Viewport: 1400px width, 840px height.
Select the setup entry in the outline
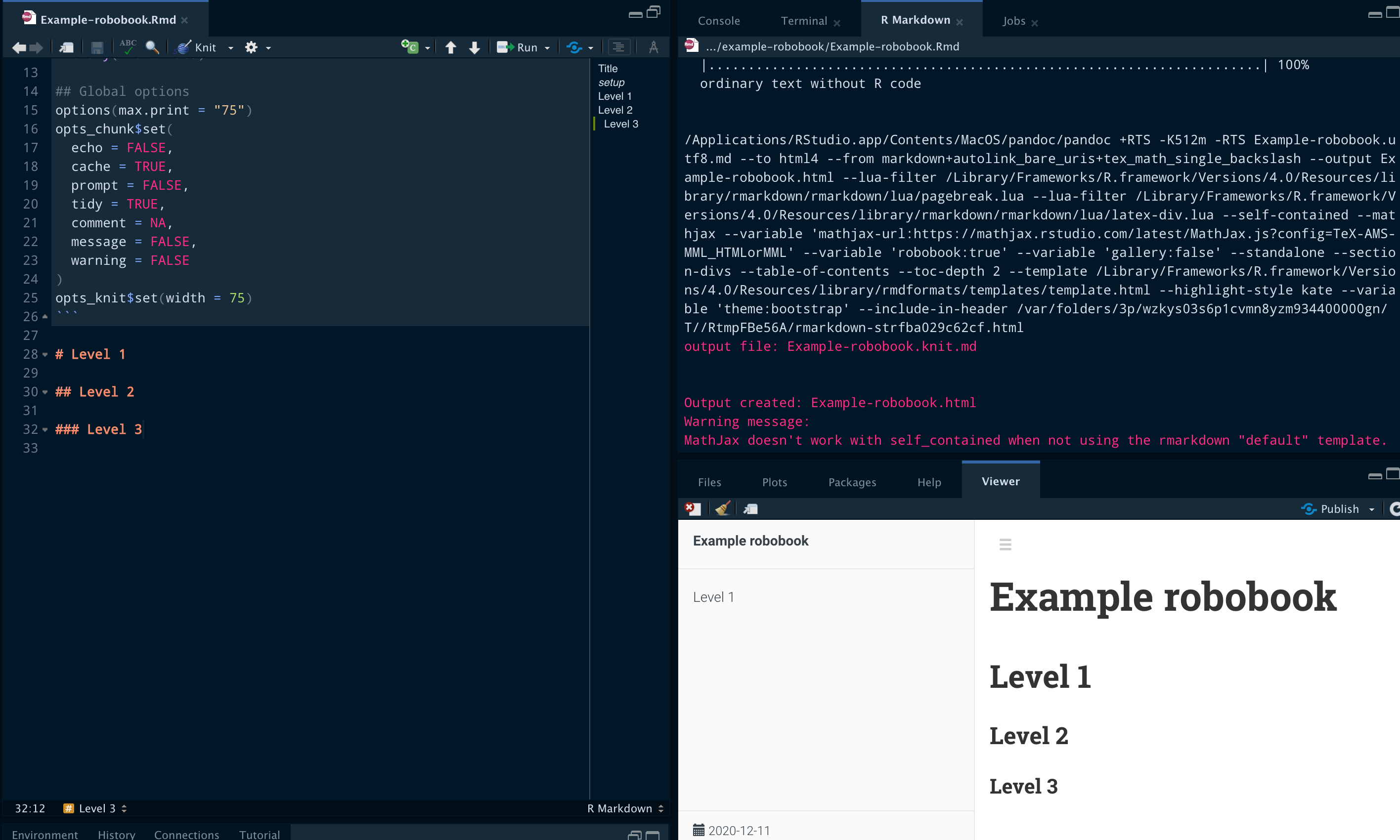(x=611, y=82)
